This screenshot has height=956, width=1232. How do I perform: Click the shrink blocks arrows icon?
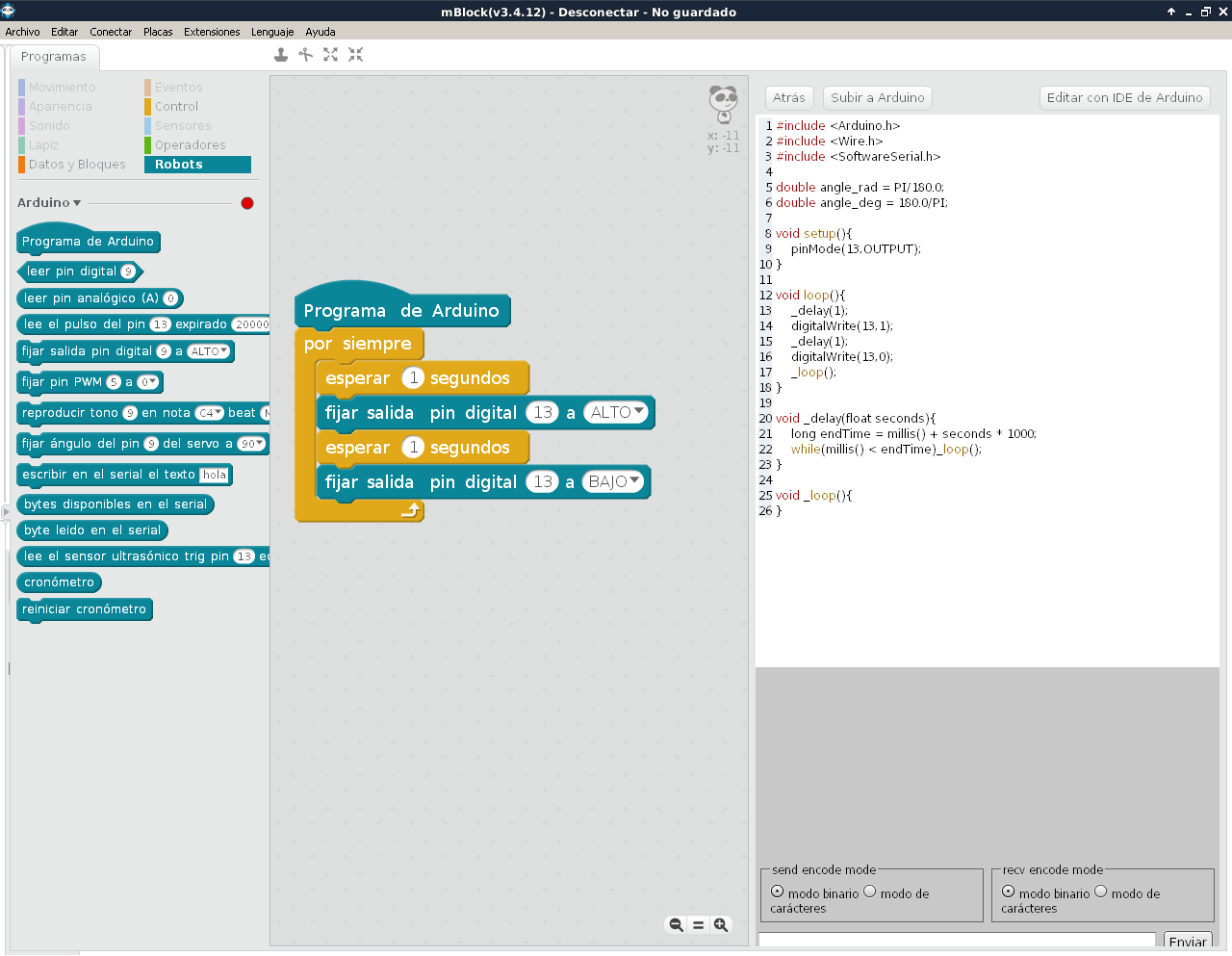click(355, 55)
